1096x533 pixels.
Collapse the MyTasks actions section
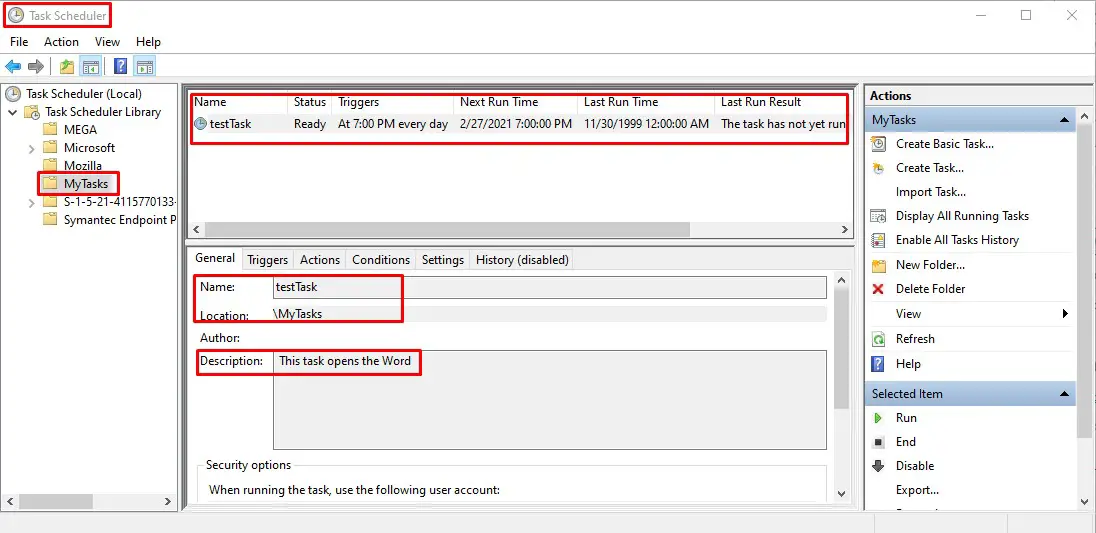pyautogui.click(x=1065, y=120)
